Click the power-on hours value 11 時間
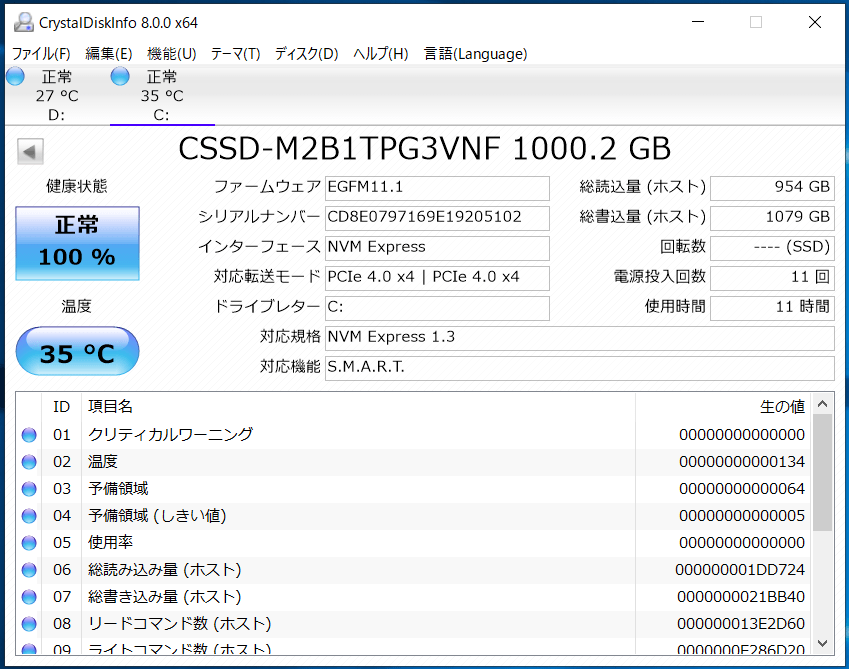Screen dimensions: 849x669 pyautogui.click(x=772, y=308)
